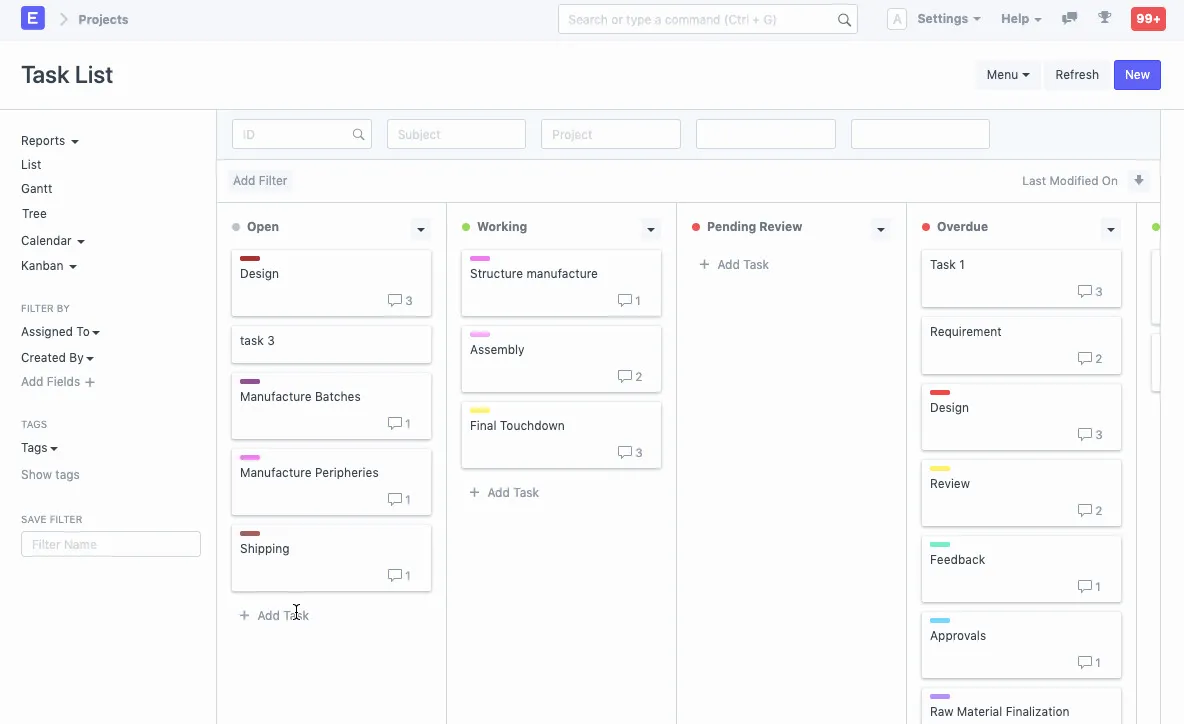The image size is (1184, 724).
Task: Open the 99+ notifications badge
Action: coord(1147,19)
